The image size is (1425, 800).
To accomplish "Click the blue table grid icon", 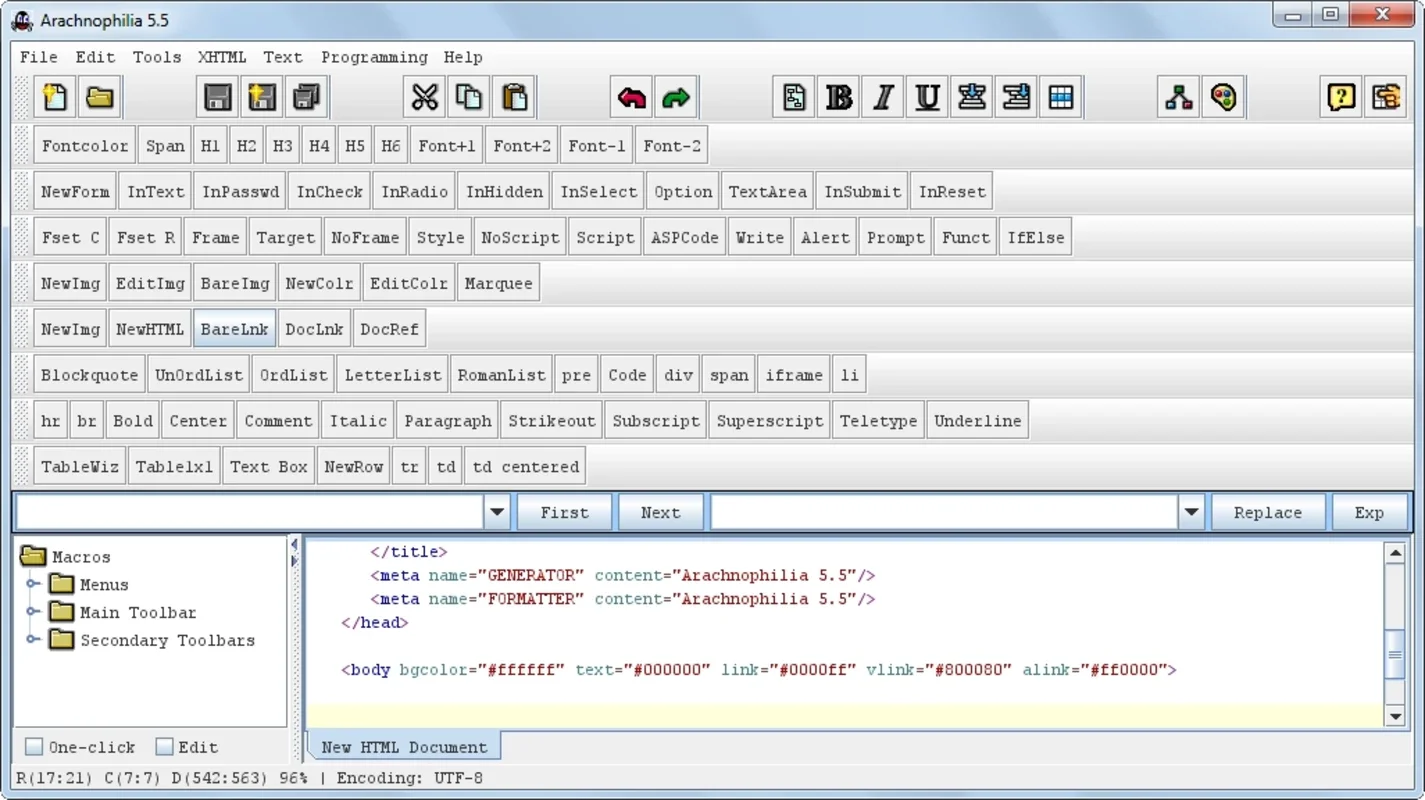I will coord(1061,97).
